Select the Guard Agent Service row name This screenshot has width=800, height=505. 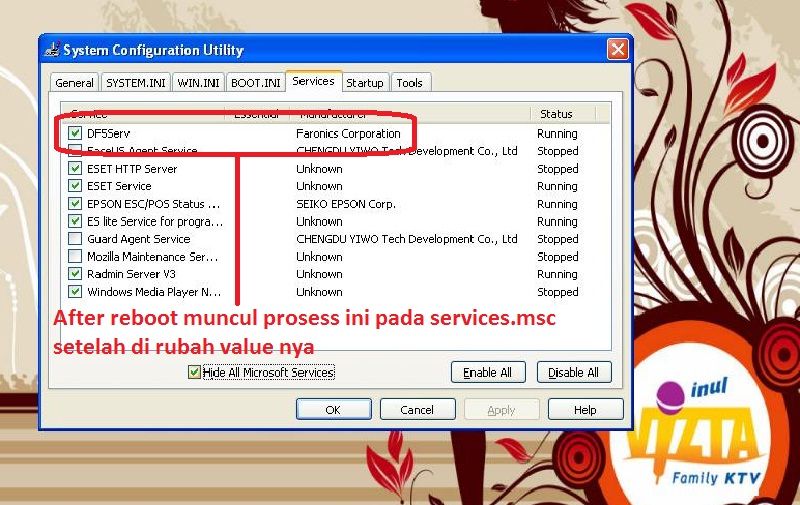pyautogui.click(x=139, y=239)
